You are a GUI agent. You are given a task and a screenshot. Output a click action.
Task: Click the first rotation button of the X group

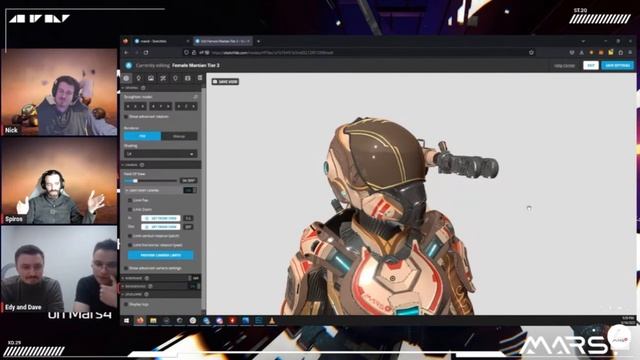tap(128, 107)
